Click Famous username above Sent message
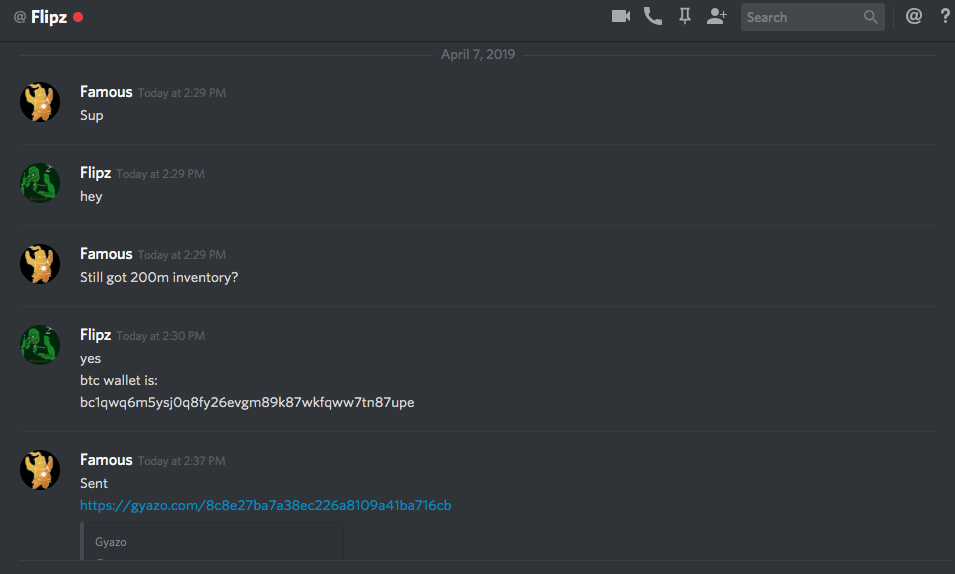This screenshot has width=955, height=574. [106, 460]
